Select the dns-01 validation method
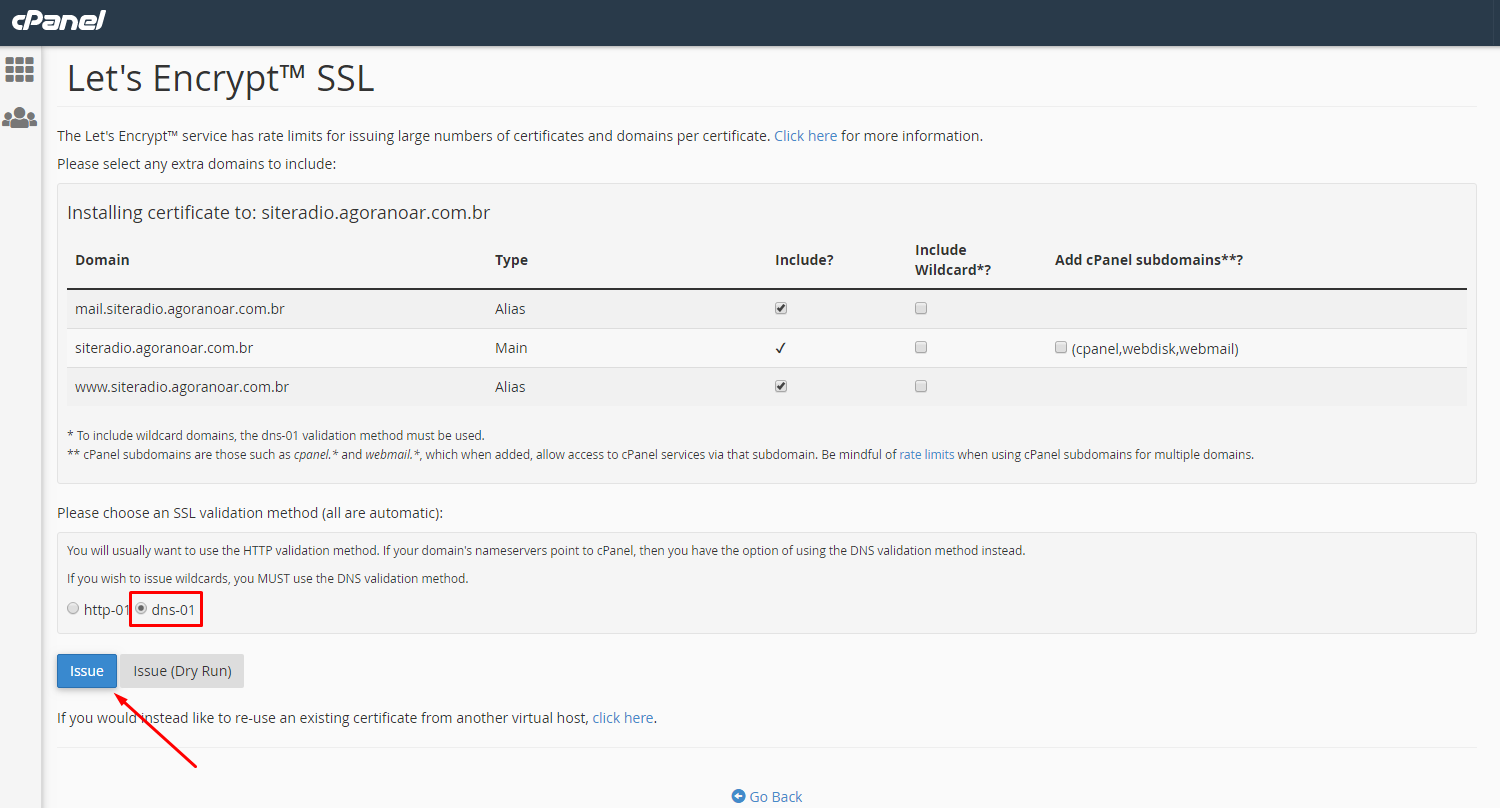 point(141,608)
